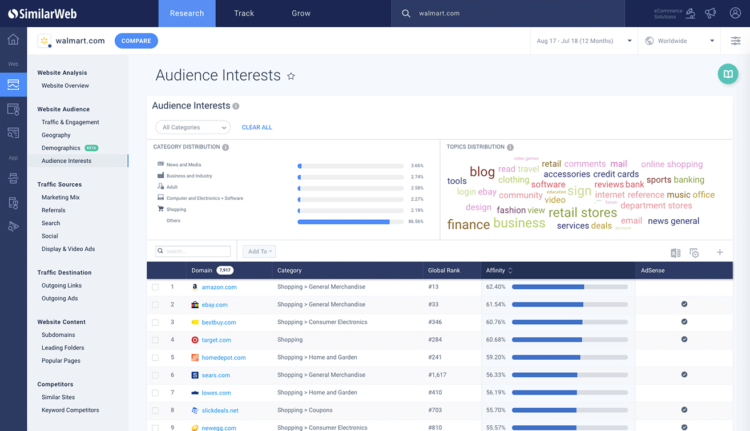
Task: Open the Worldwide country dropdown
Action: (679, 41)
